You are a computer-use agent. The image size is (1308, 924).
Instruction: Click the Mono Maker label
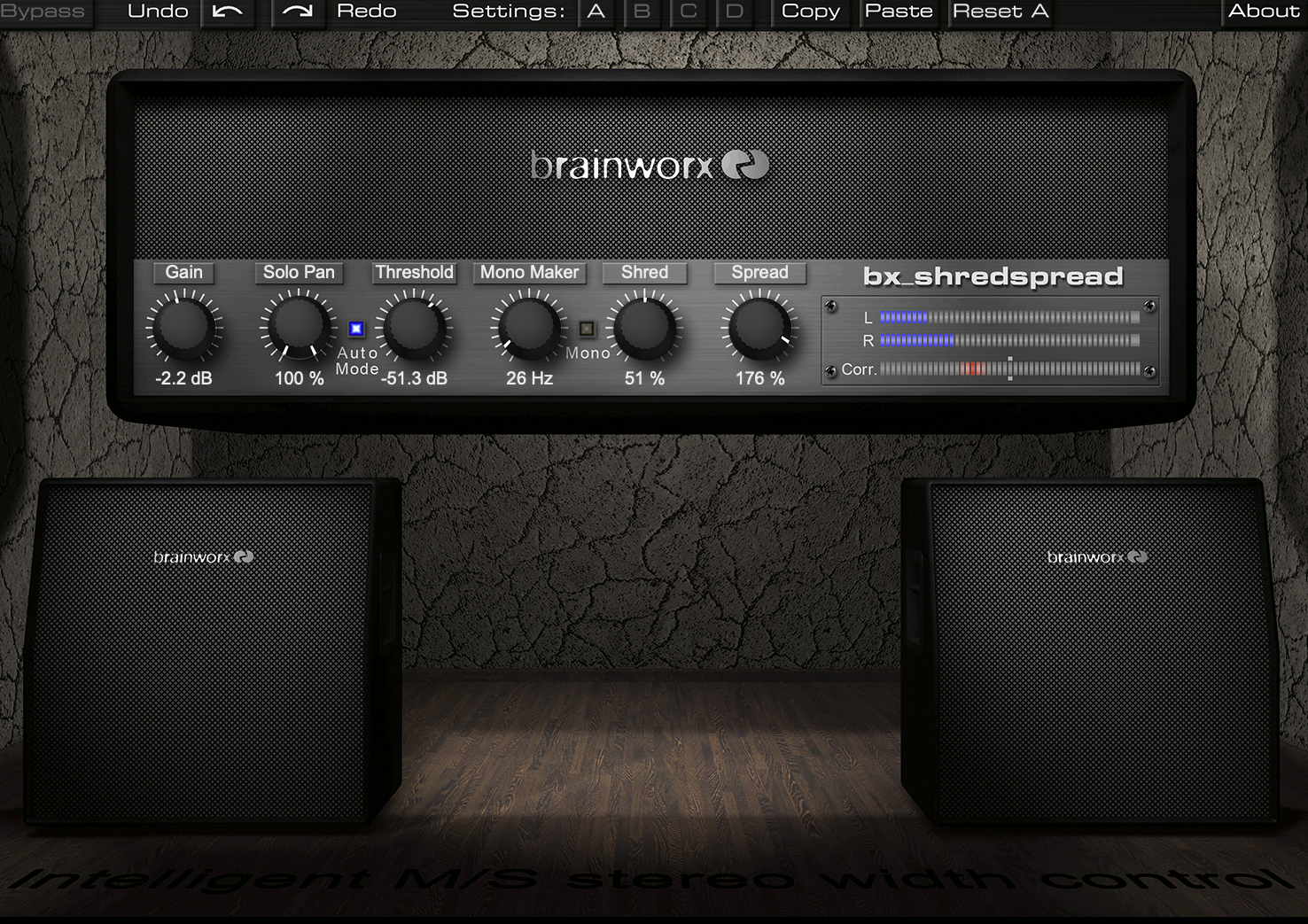[529, 273]
